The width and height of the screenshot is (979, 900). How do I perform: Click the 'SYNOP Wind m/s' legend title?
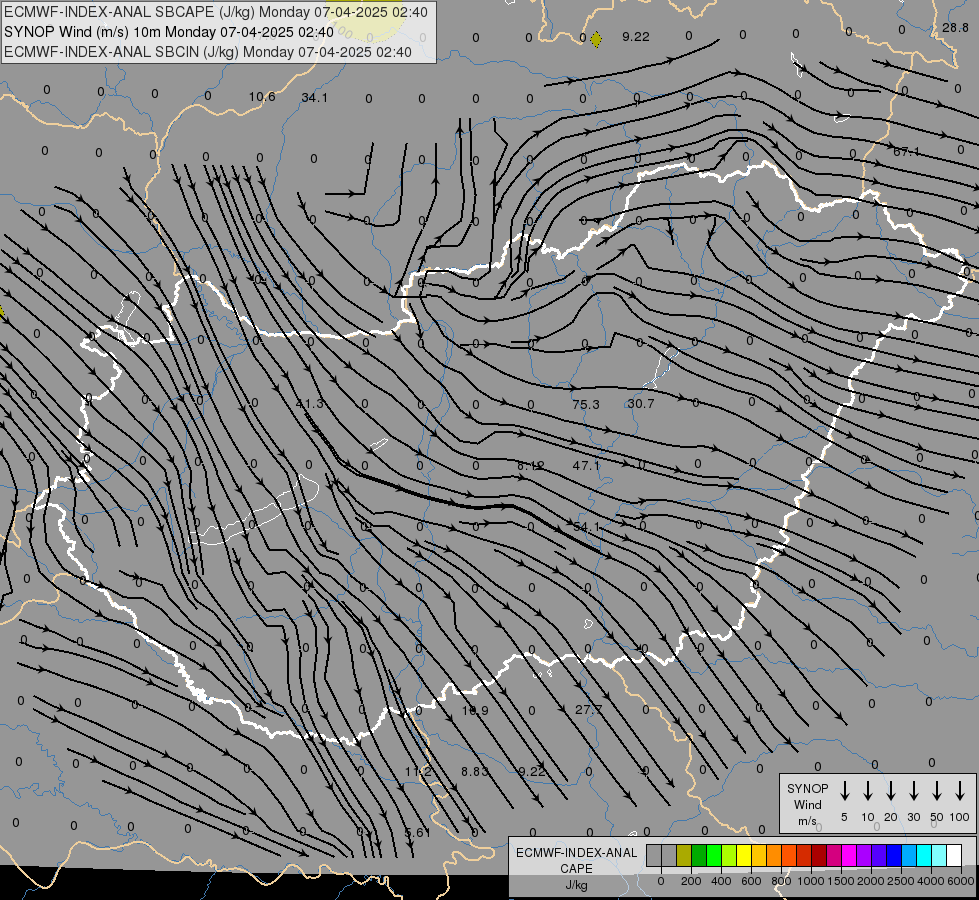click(807, 804)
